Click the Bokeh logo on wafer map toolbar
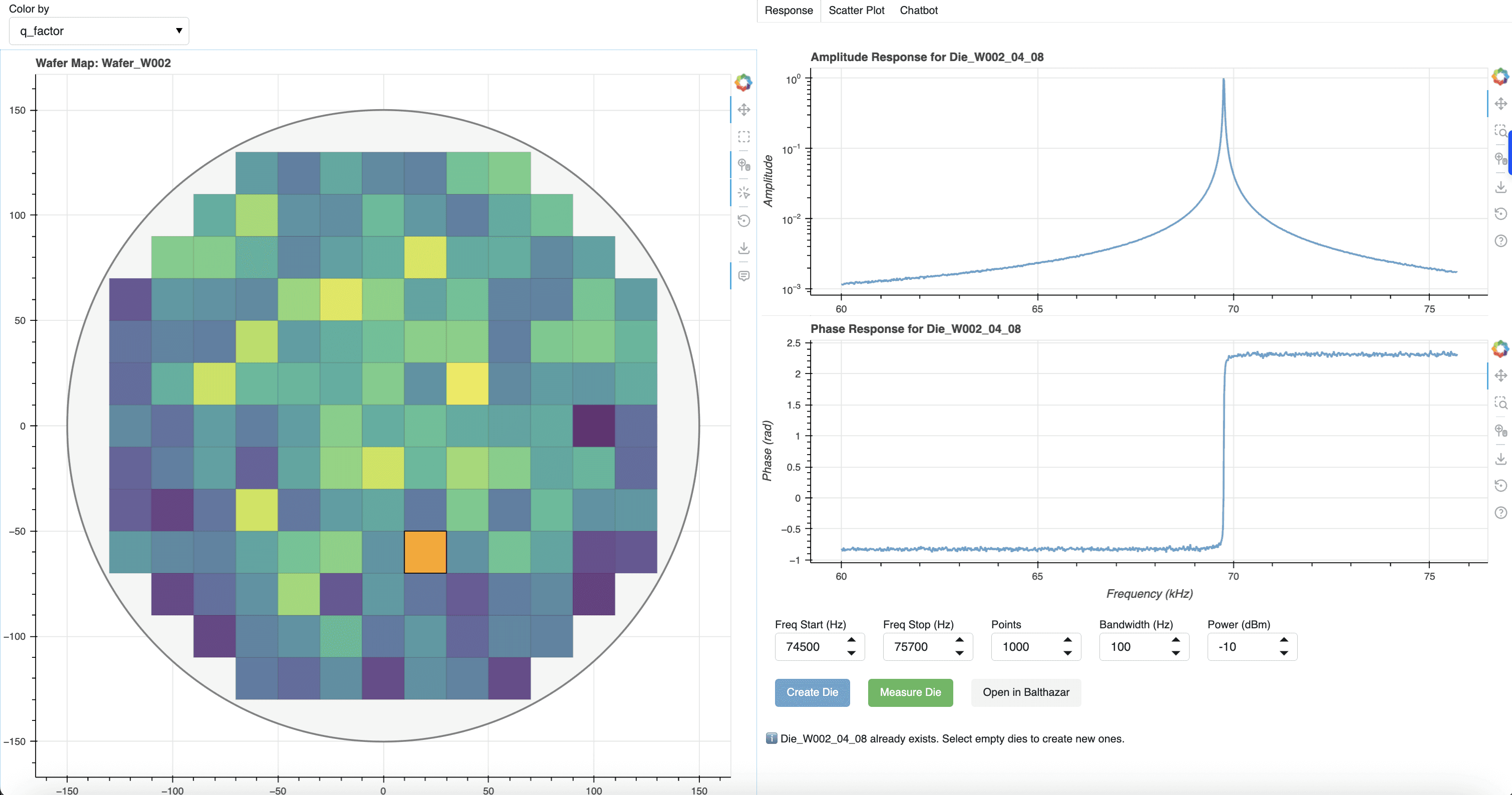 (x=743, y=82)
